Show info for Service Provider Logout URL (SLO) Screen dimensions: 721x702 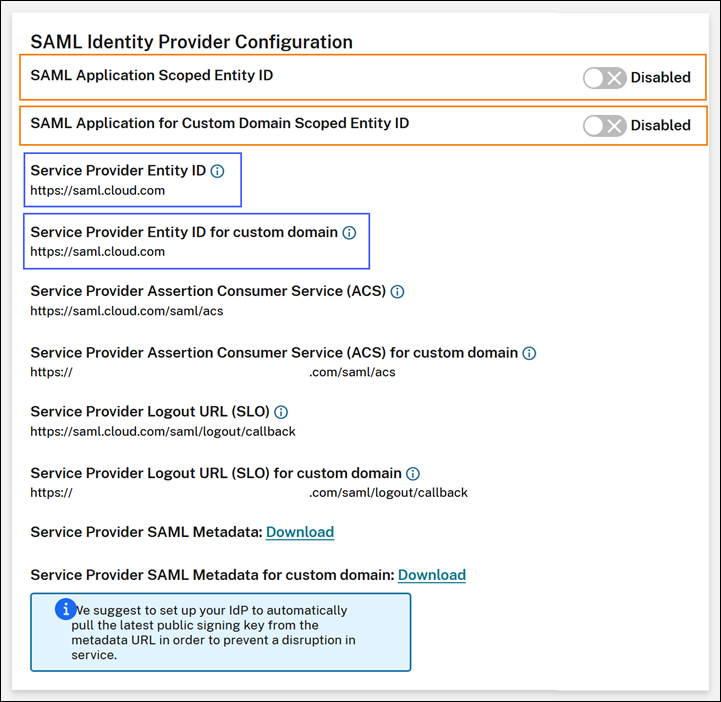point(281,412)
